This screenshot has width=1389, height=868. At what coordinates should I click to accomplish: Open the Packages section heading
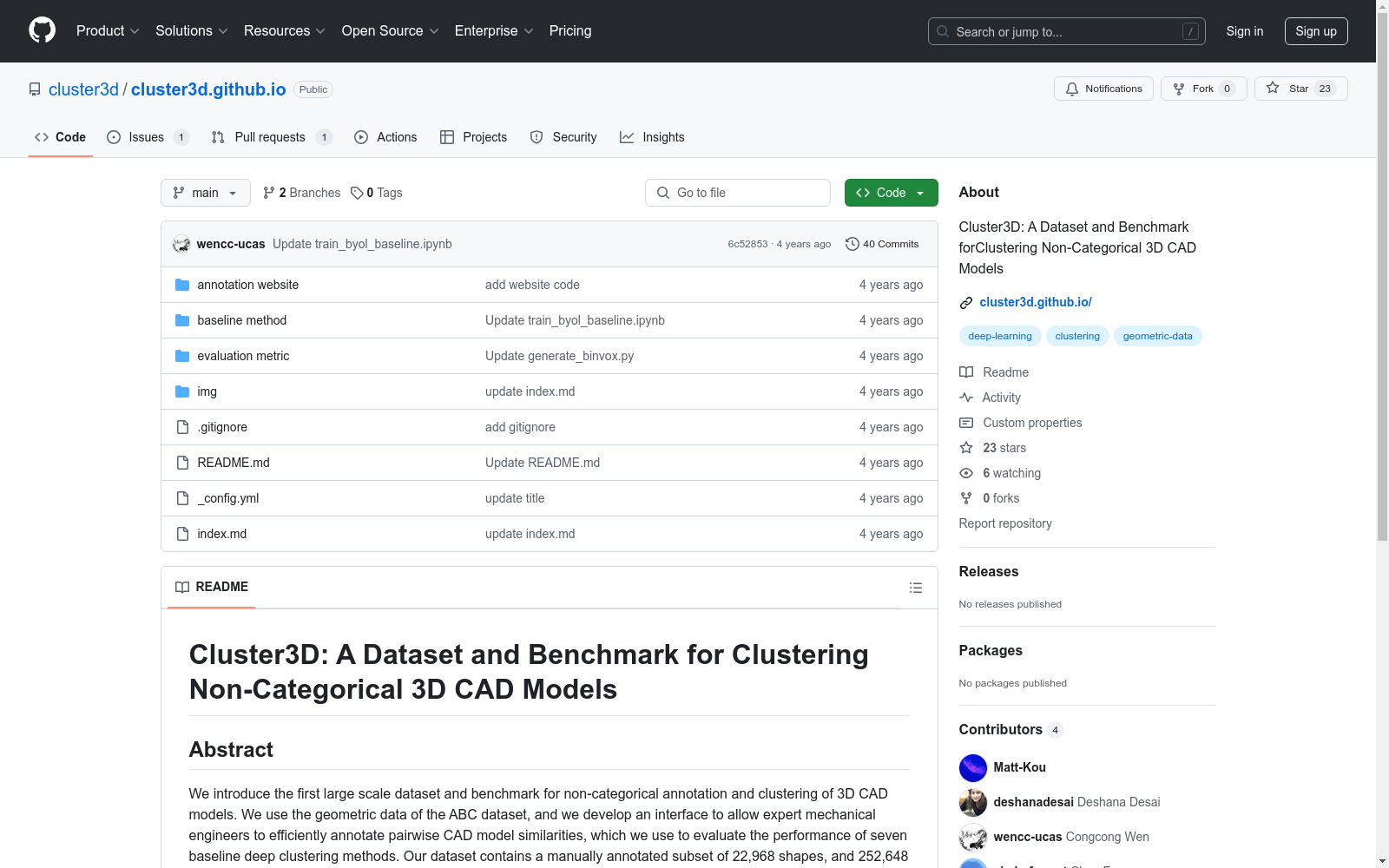click(991, 650)
